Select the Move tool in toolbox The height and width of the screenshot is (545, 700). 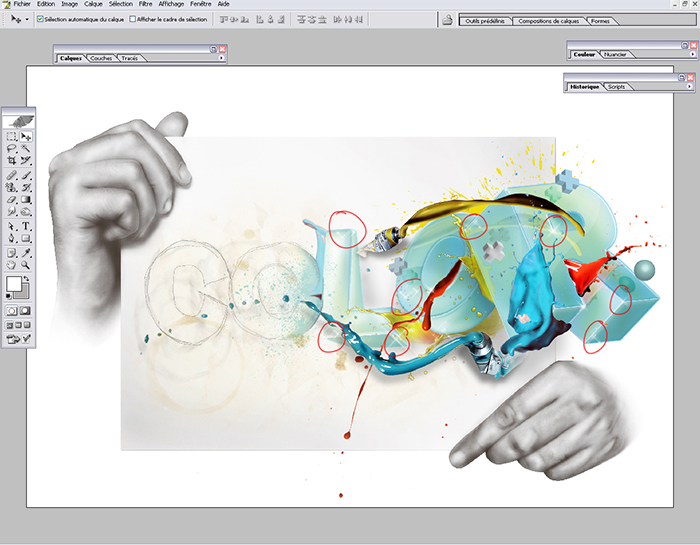[x=26, y=136]
